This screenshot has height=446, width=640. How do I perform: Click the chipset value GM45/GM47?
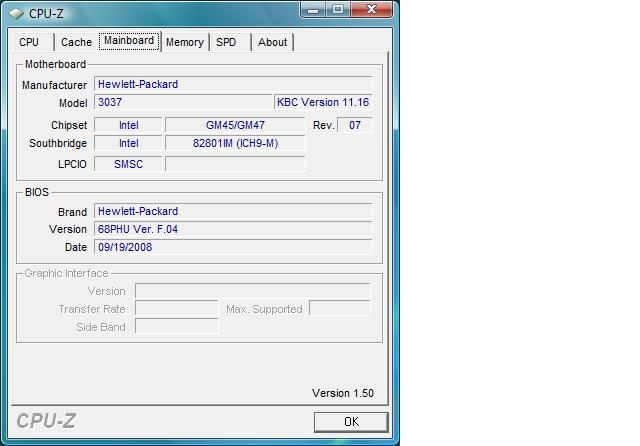(235, 125)
